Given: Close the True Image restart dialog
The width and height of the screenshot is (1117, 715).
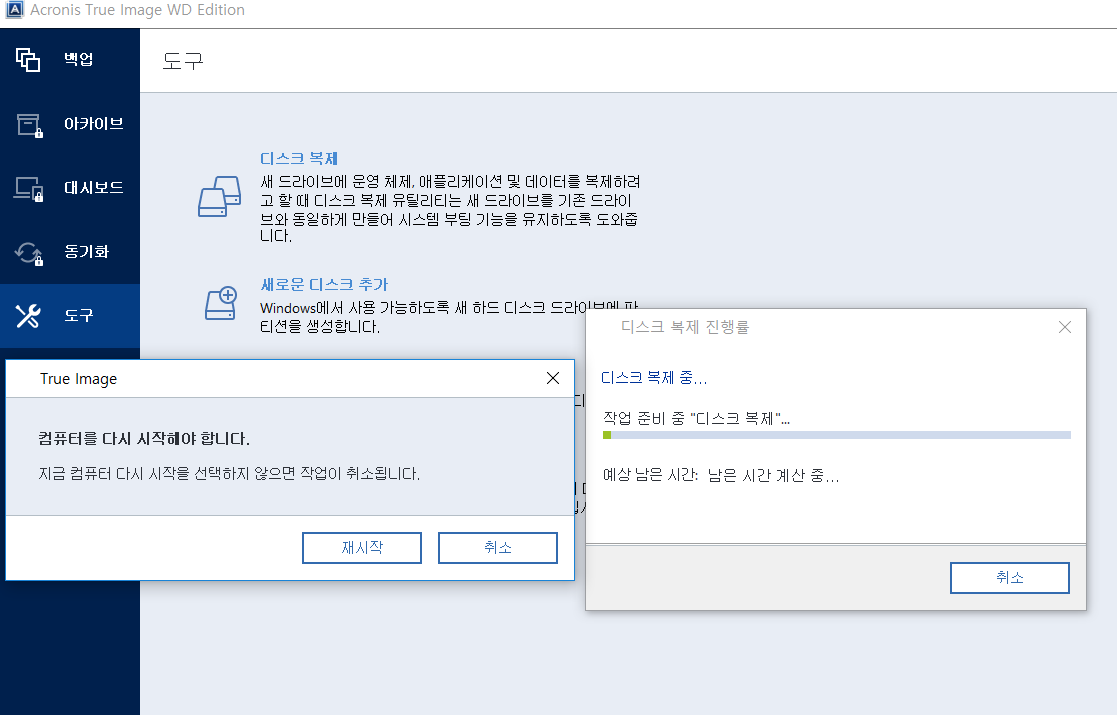Looking at the screenshot, I should (x=553, y=378).
